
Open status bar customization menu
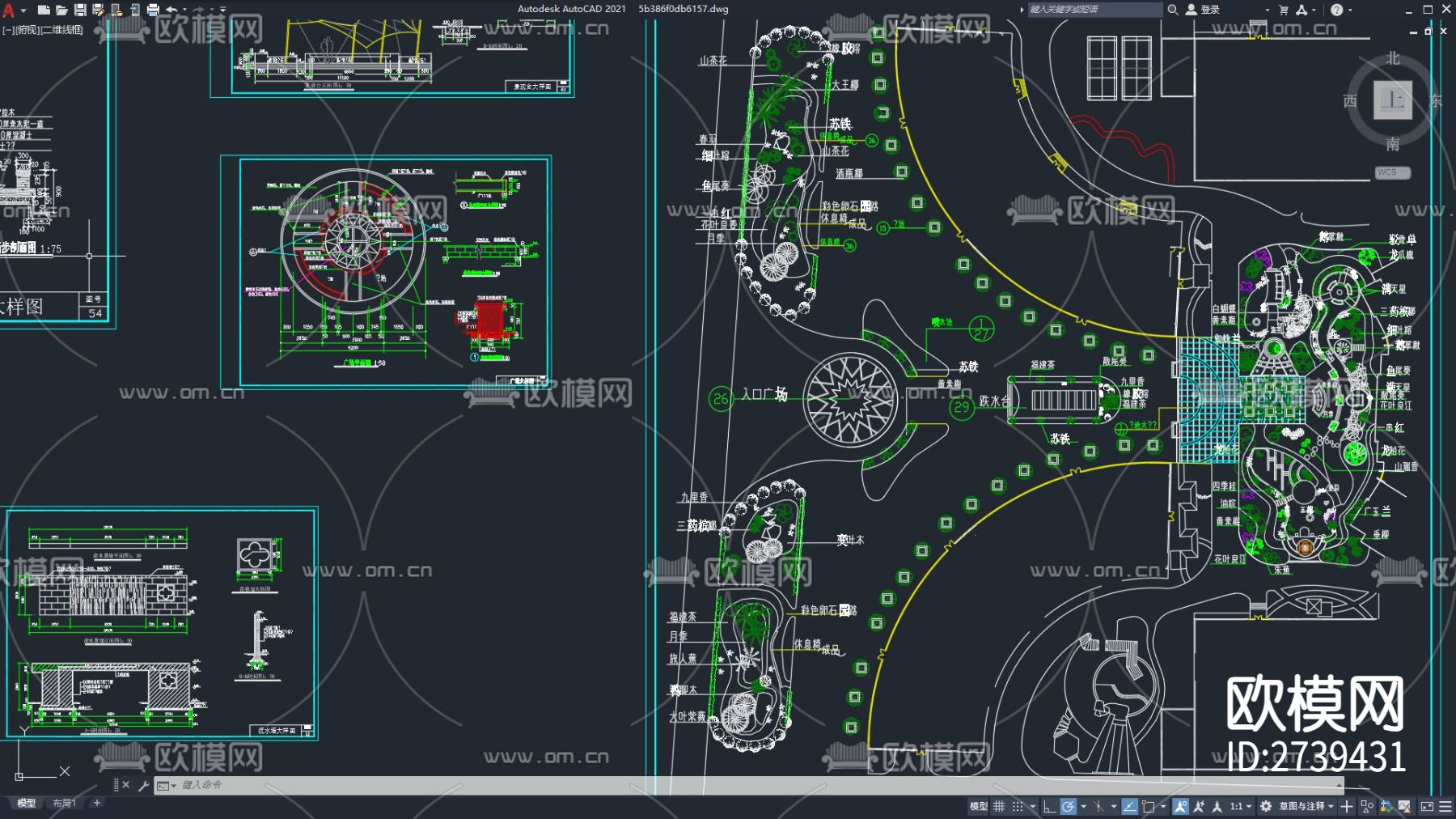tap(1445, 806)
